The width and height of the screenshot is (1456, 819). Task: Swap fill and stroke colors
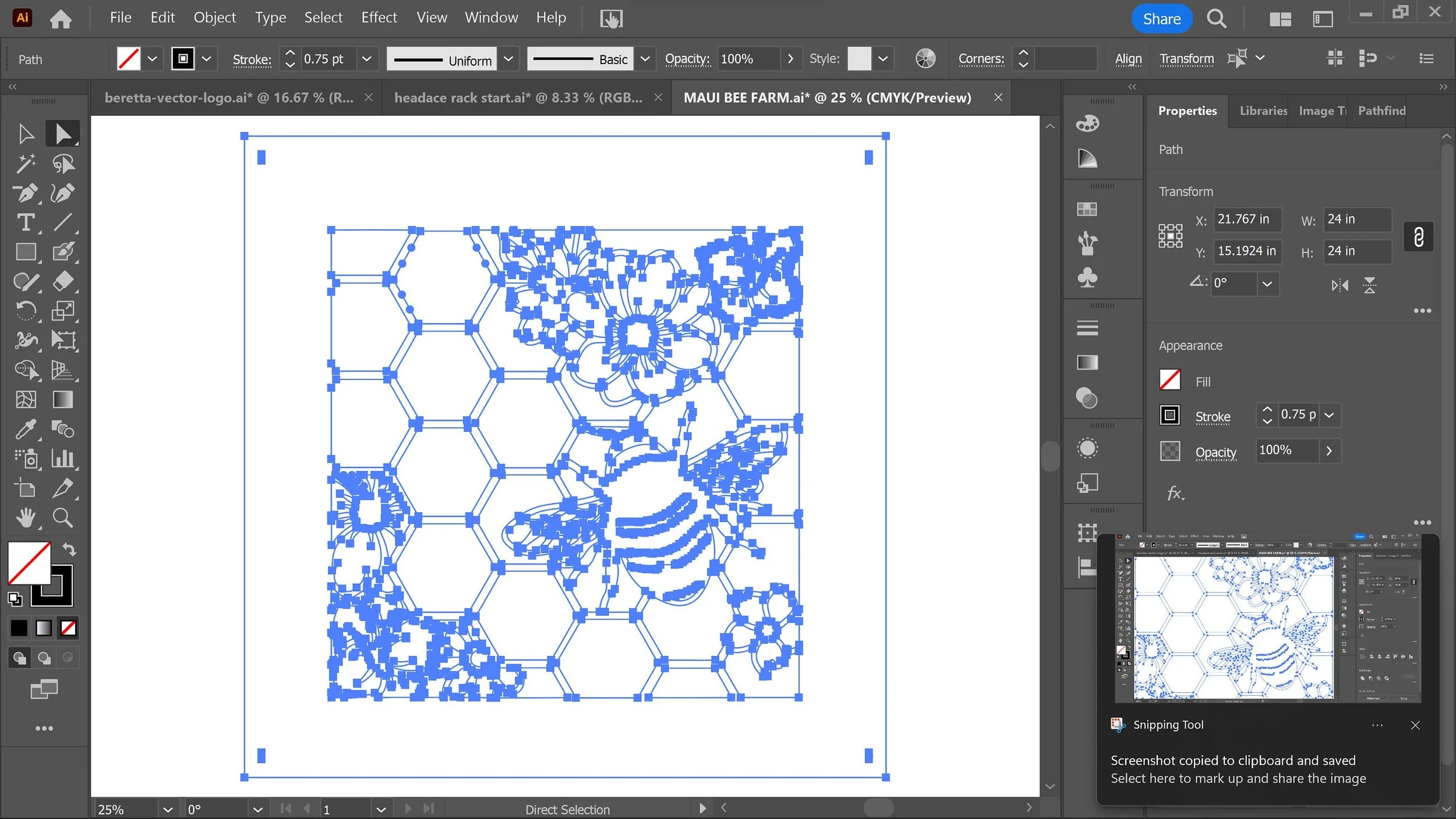pyautogui.click(x=69, y=549)
